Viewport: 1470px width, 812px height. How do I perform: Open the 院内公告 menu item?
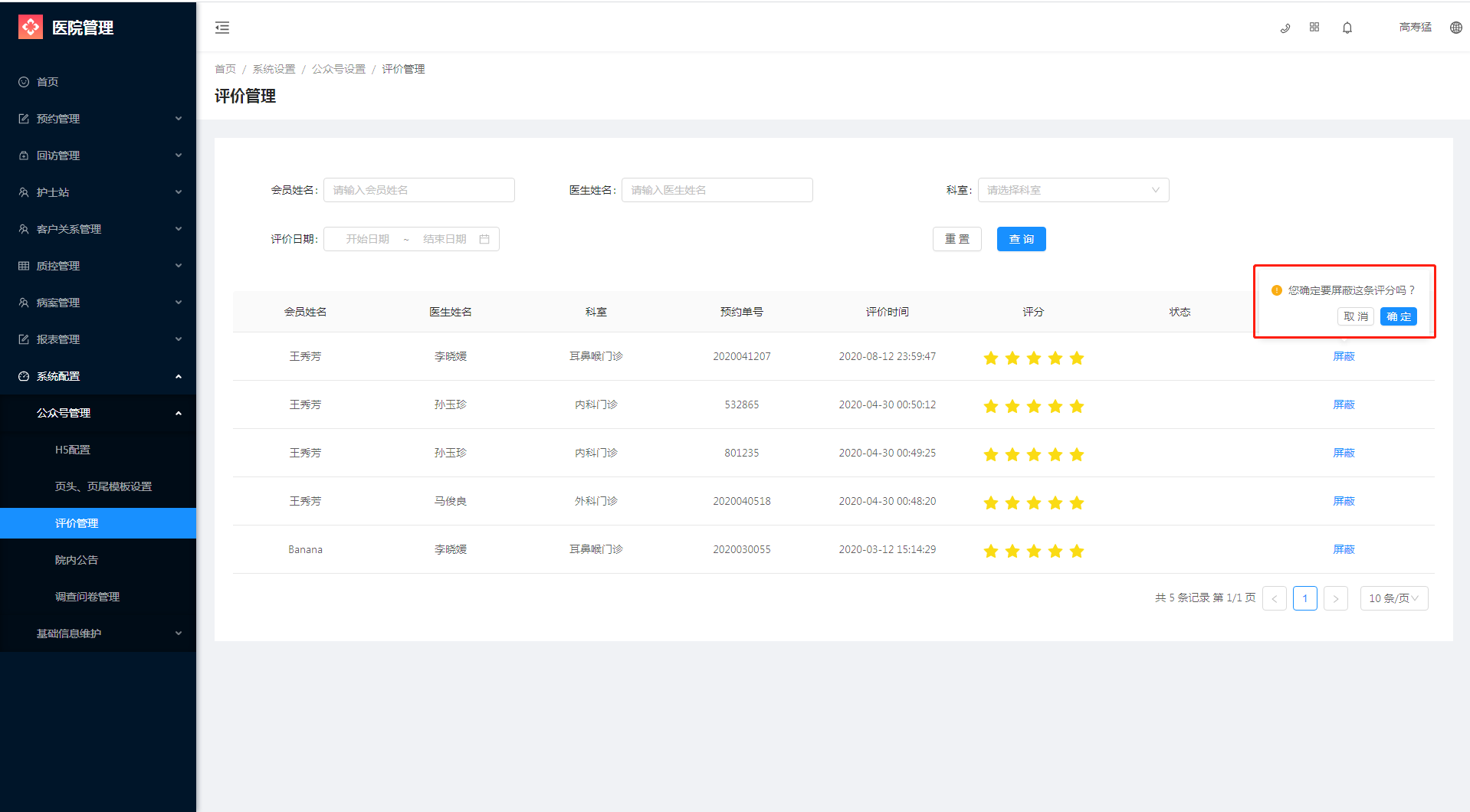[x=98, y=560]
